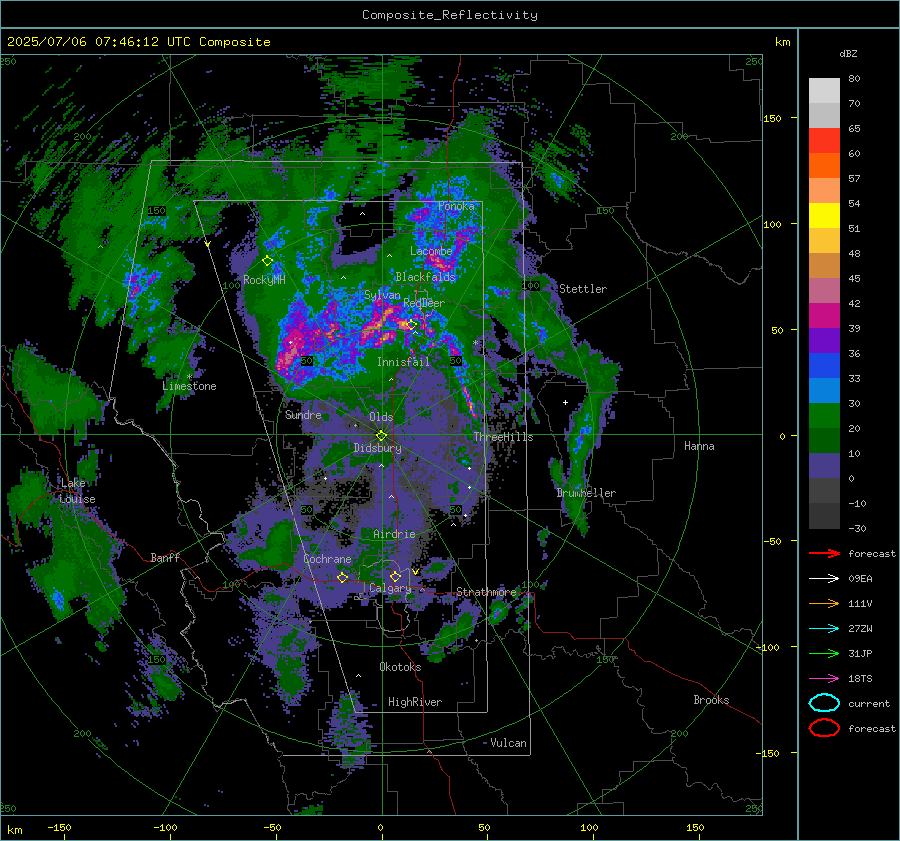Click the yellow diamond marker near RockyMH
Image resolution: width=900 pixels, height=841 pixels.
[267, 261]
